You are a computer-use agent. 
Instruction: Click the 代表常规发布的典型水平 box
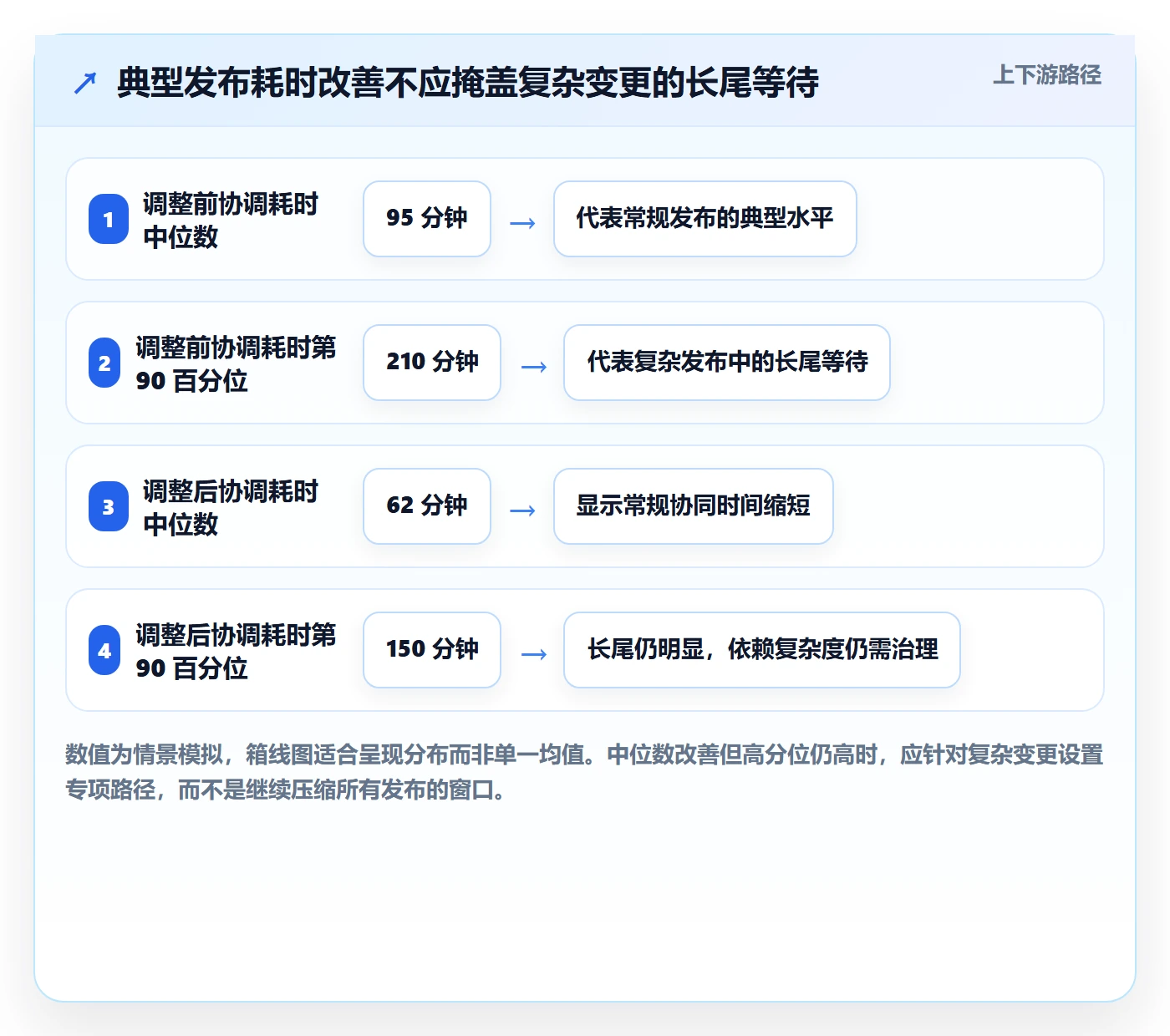[x=705, y=219]
